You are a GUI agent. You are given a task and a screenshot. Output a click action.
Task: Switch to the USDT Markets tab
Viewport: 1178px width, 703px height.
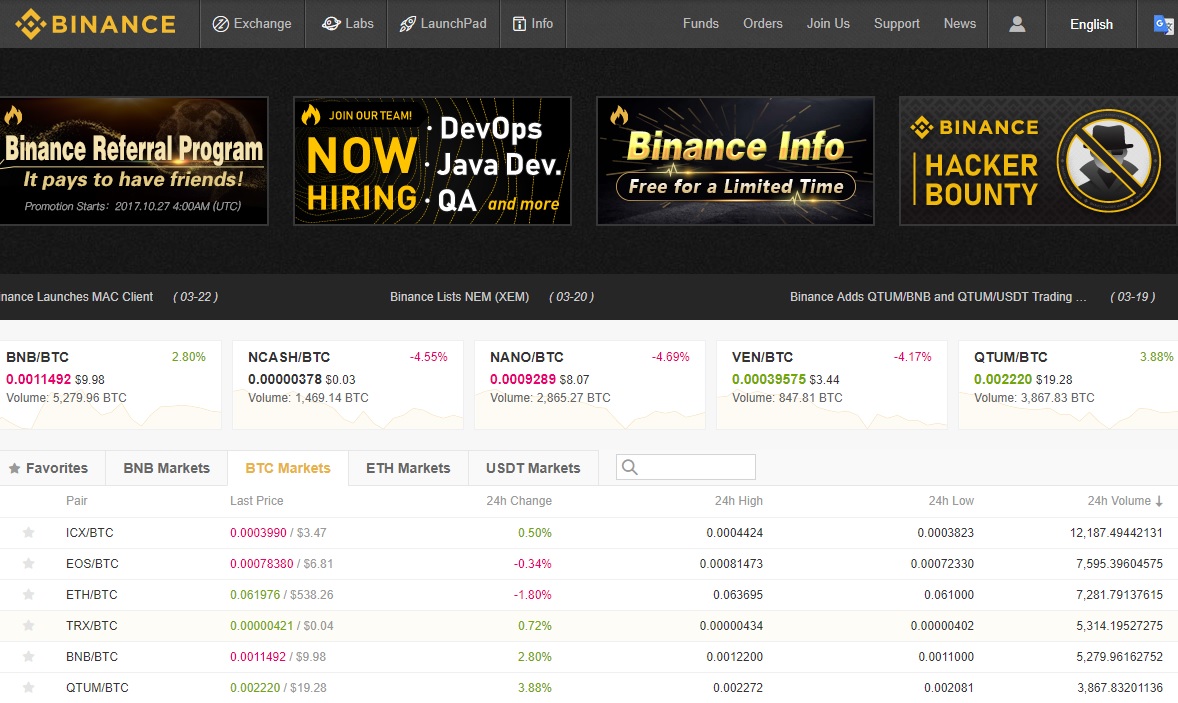(x=533, y=468)
